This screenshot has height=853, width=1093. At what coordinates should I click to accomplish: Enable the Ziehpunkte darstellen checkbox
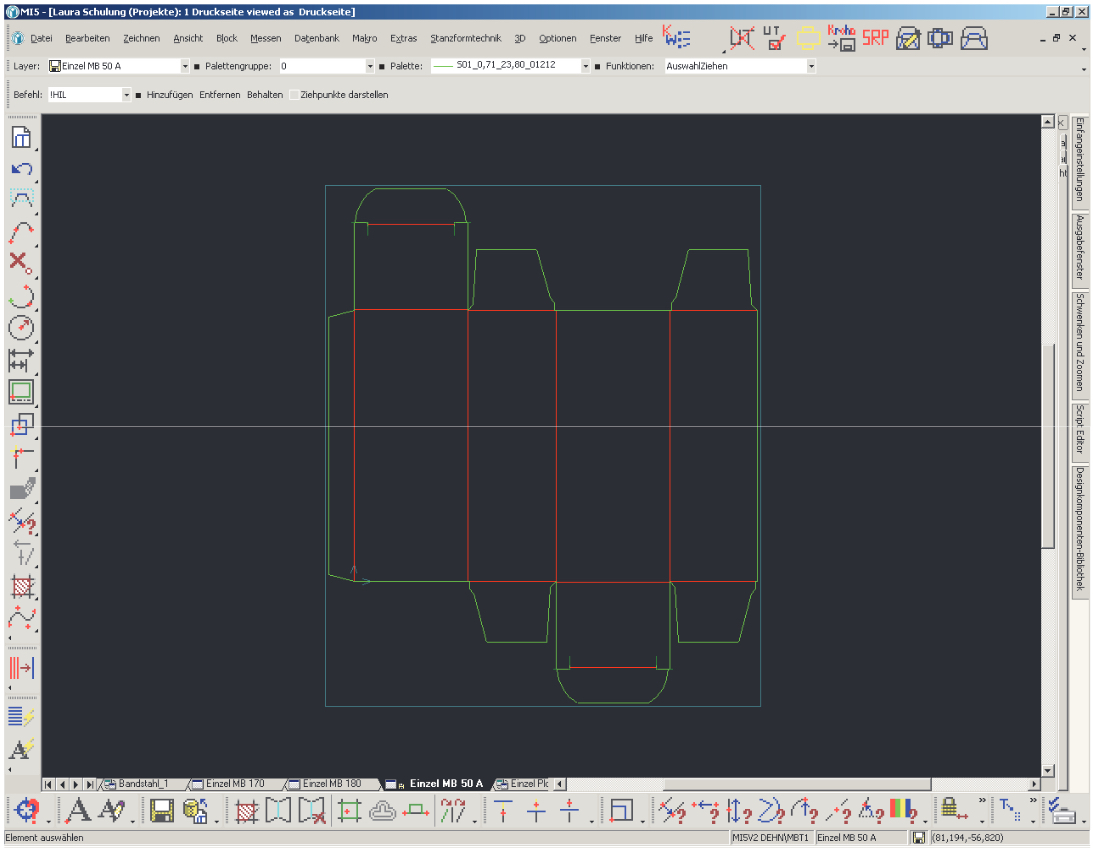[294, 95]
